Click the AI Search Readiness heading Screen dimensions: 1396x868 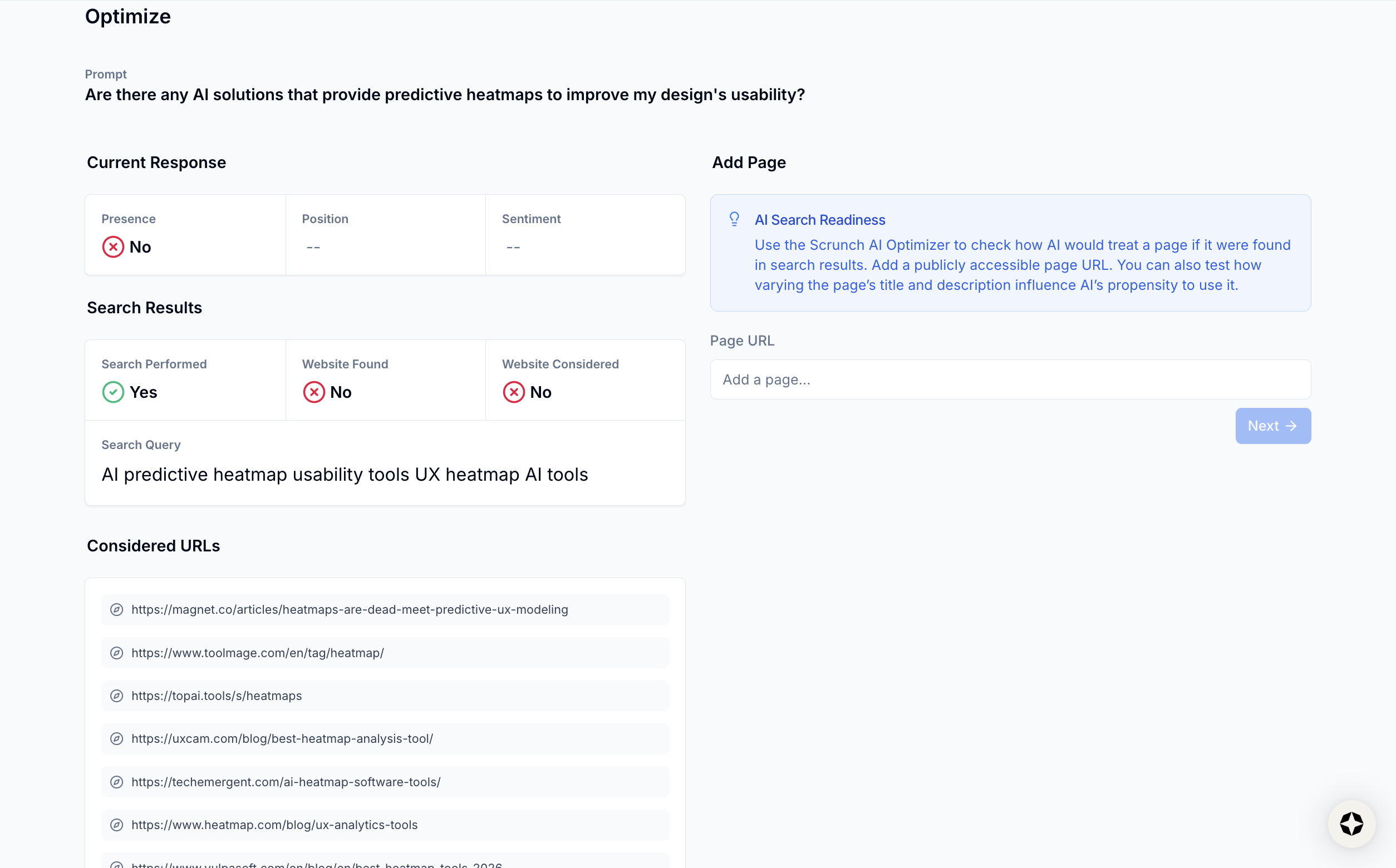pos(819,220)
